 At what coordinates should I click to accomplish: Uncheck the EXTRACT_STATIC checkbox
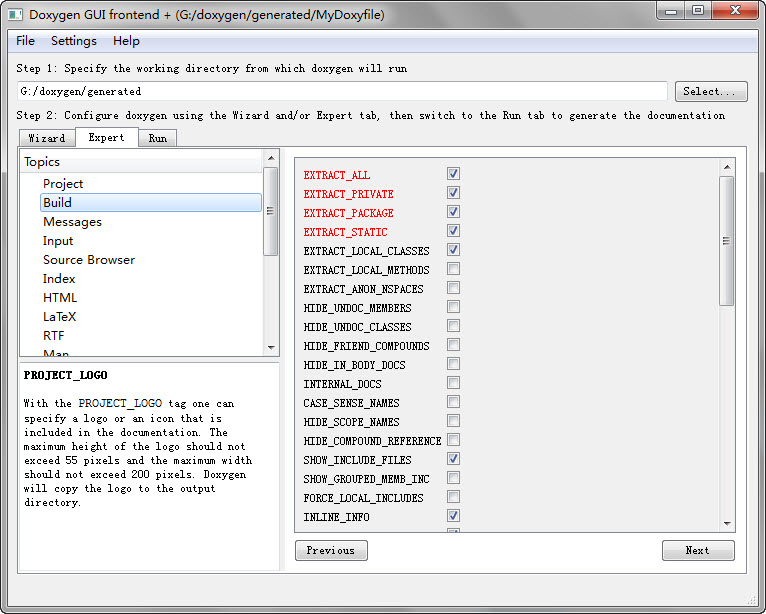(x=453, y=231)
